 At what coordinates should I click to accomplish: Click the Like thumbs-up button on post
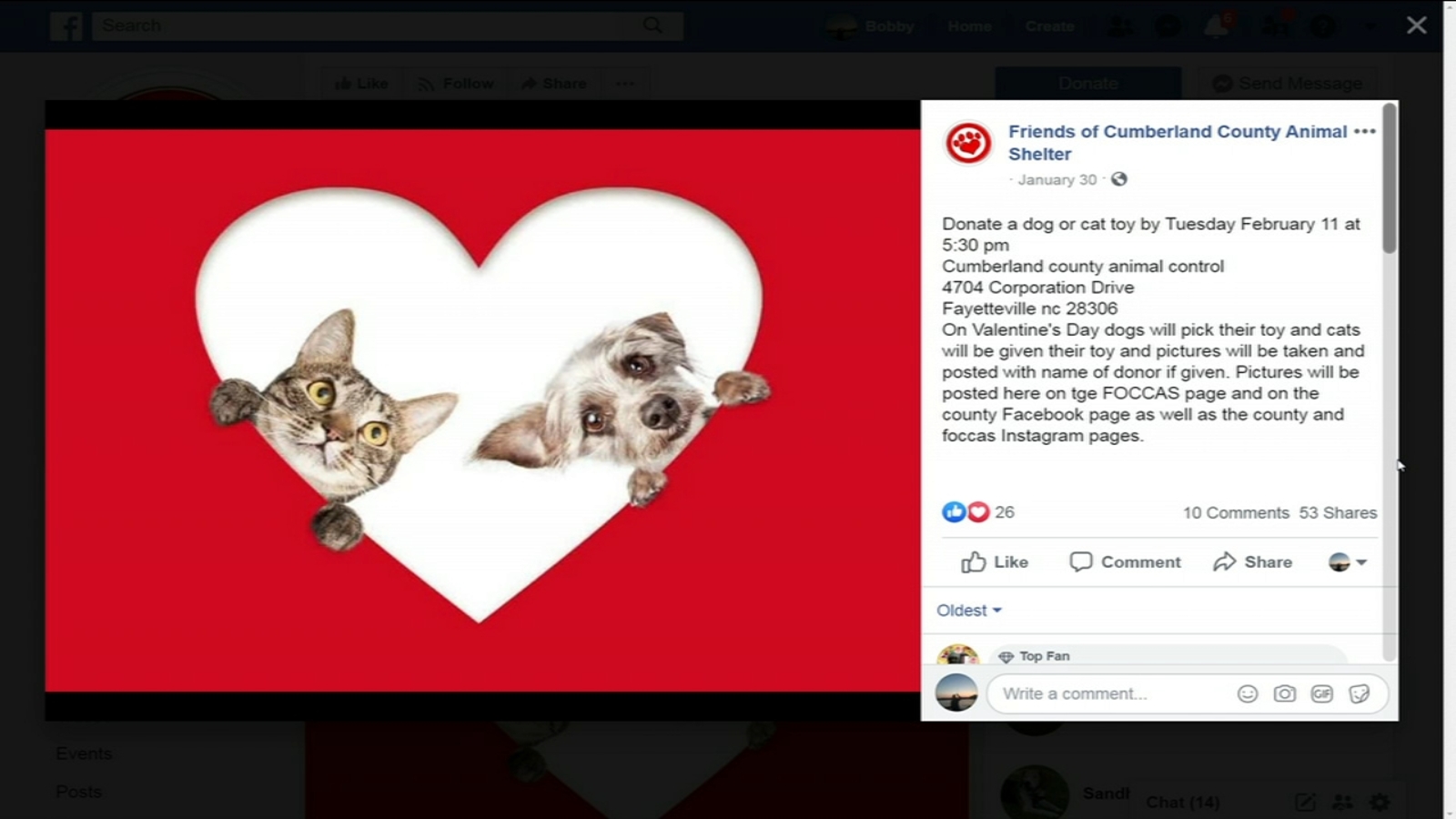[x=995, y=562]
